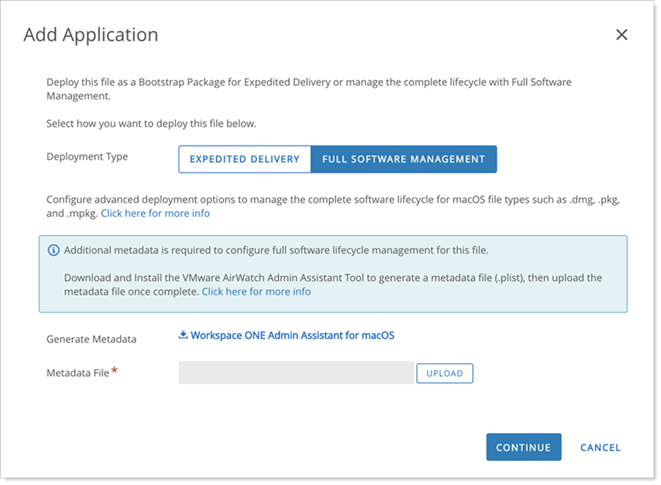Open more info link inside blue notice box

256,292
